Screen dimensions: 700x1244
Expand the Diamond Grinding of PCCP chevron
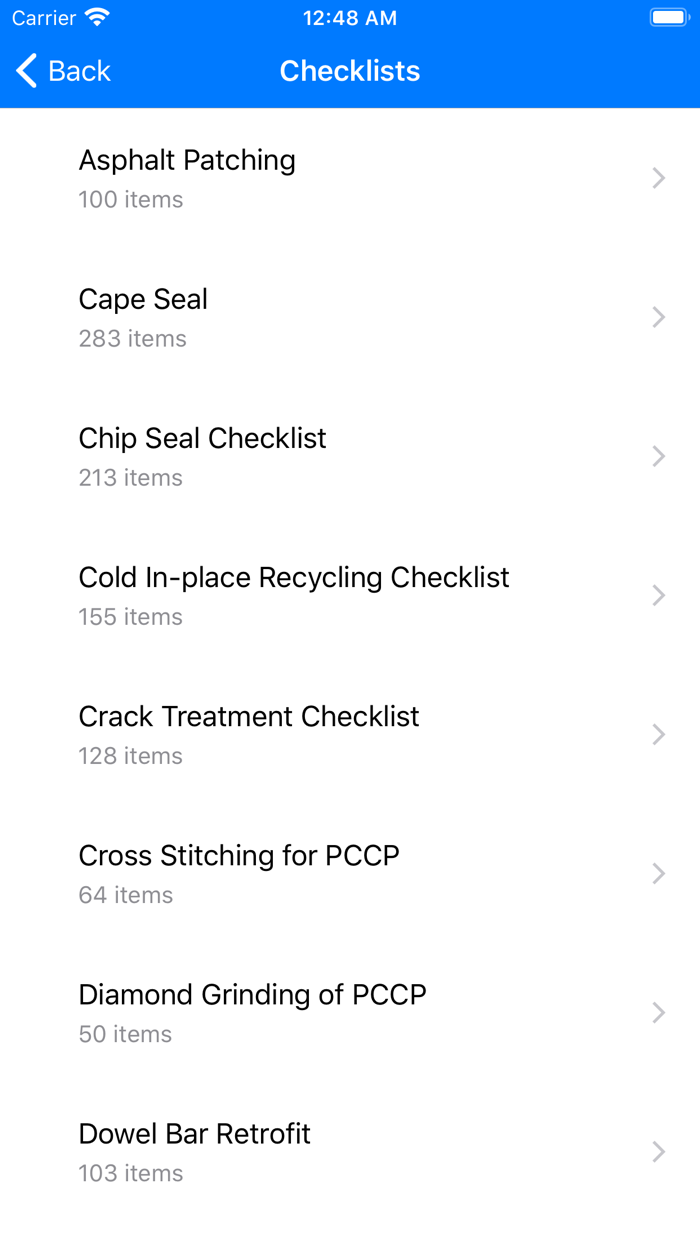coord(658,1012)
